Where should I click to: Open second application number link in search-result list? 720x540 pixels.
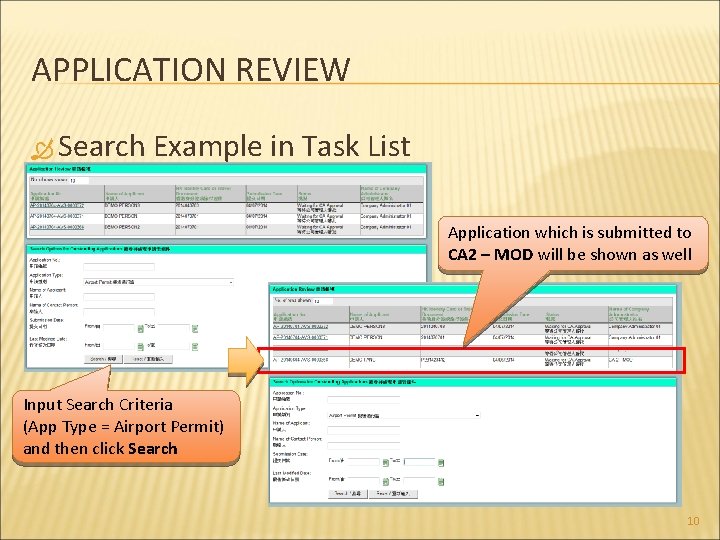point(301,337)
